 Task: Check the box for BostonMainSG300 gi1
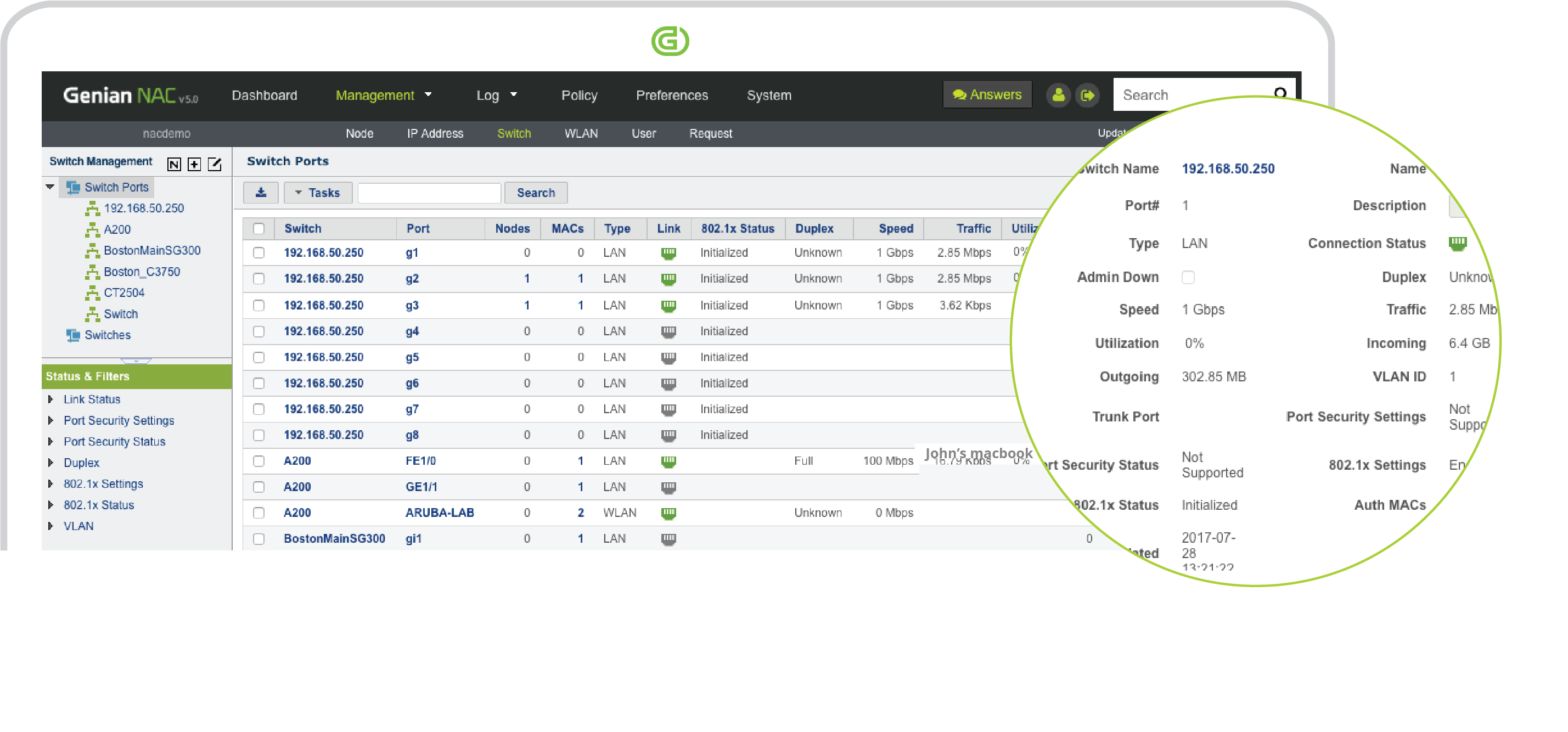[258, 539]
